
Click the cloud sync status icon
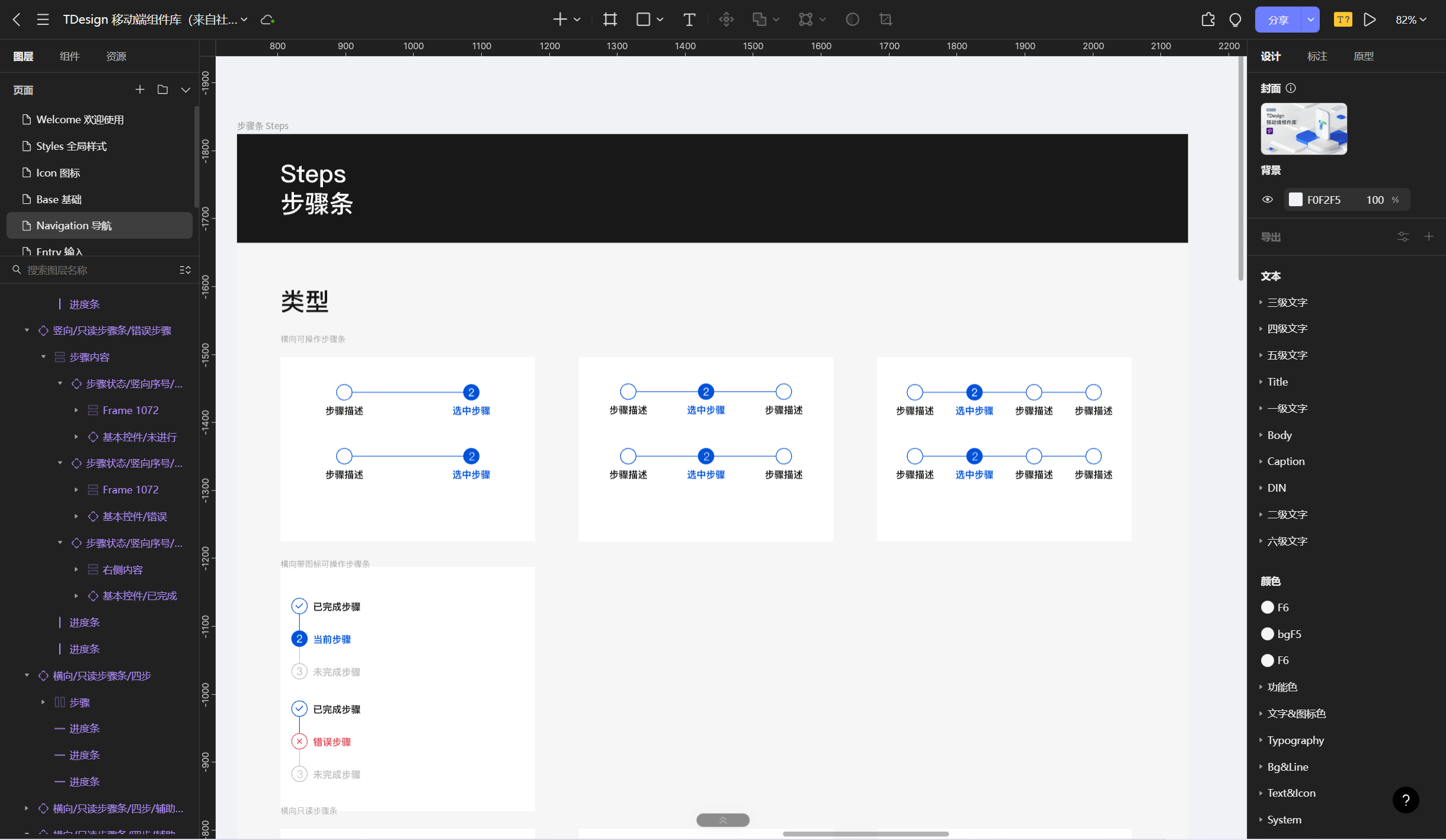(267, 20)
